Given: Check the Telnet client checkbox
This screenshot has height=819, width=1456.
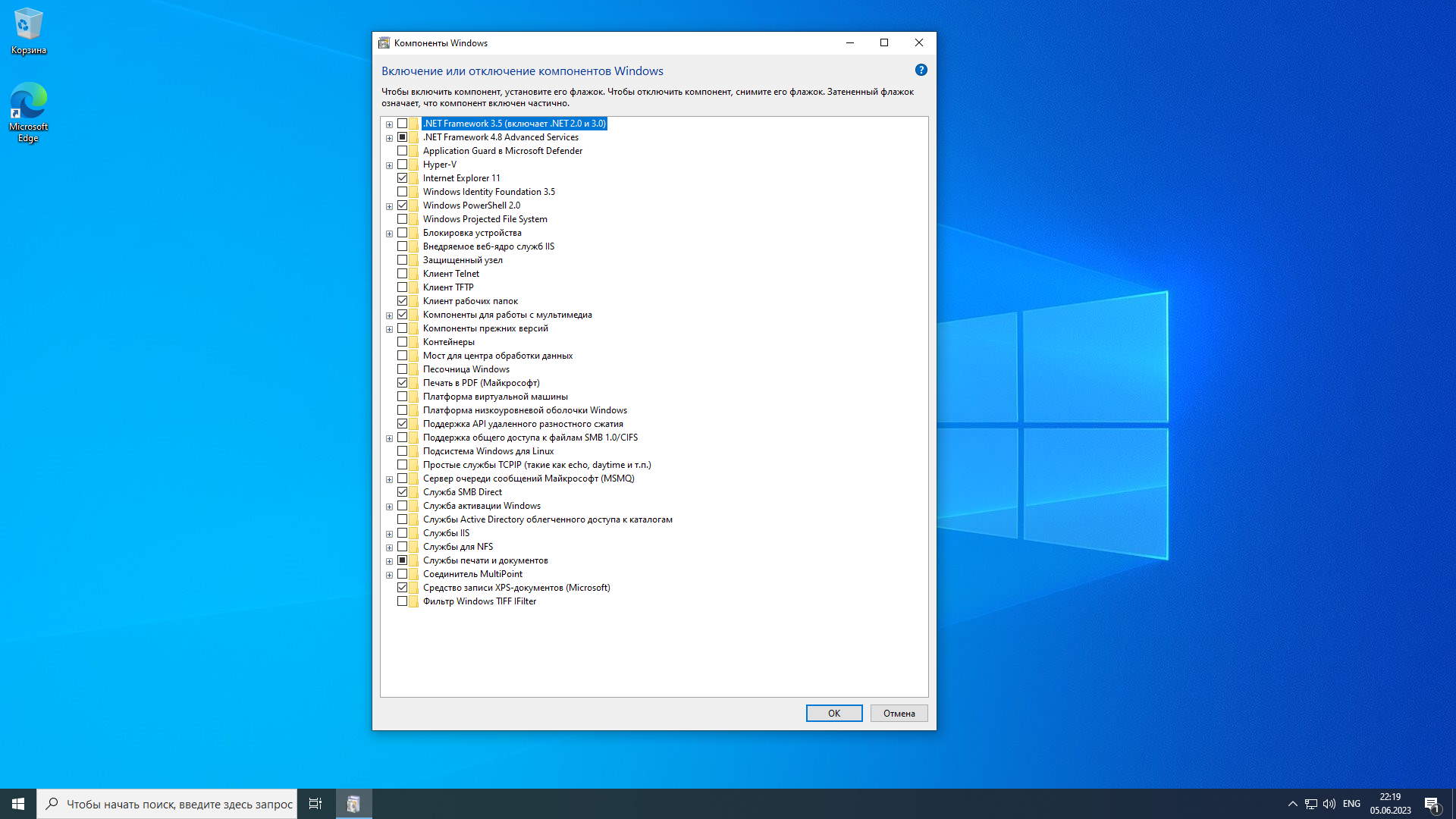Looking at the screenshot, I should (x=402, y=274).
